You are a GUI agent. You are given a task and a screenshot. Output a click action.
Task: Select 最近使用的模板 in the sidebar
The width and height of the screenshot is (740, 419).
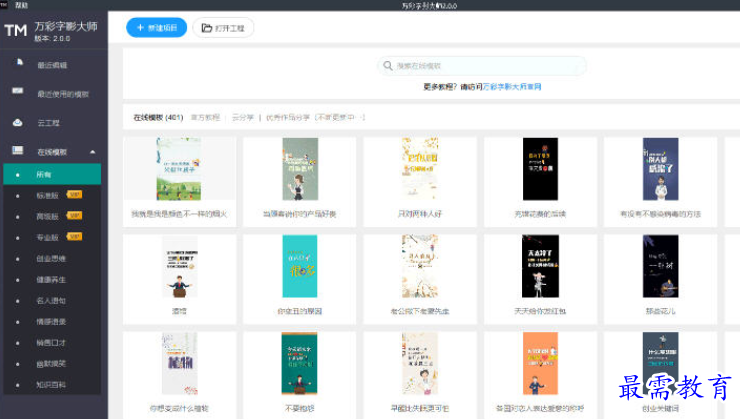point(63,94)
